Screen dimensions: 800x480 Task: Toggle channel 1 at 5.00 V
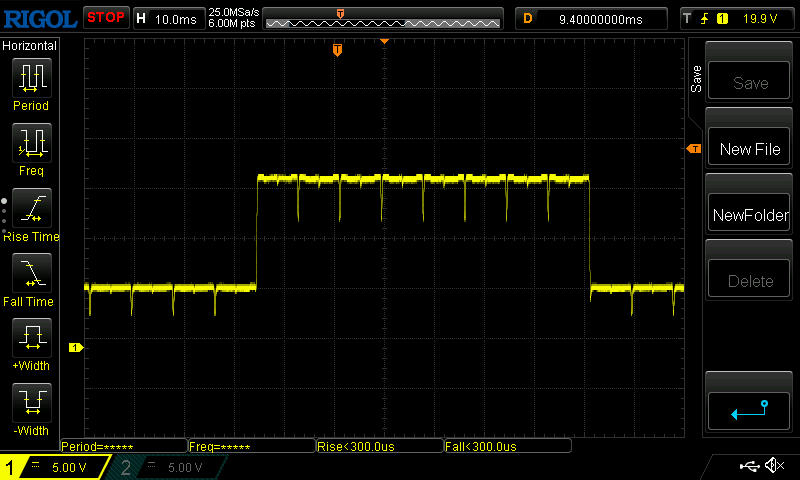coord(55,467)
